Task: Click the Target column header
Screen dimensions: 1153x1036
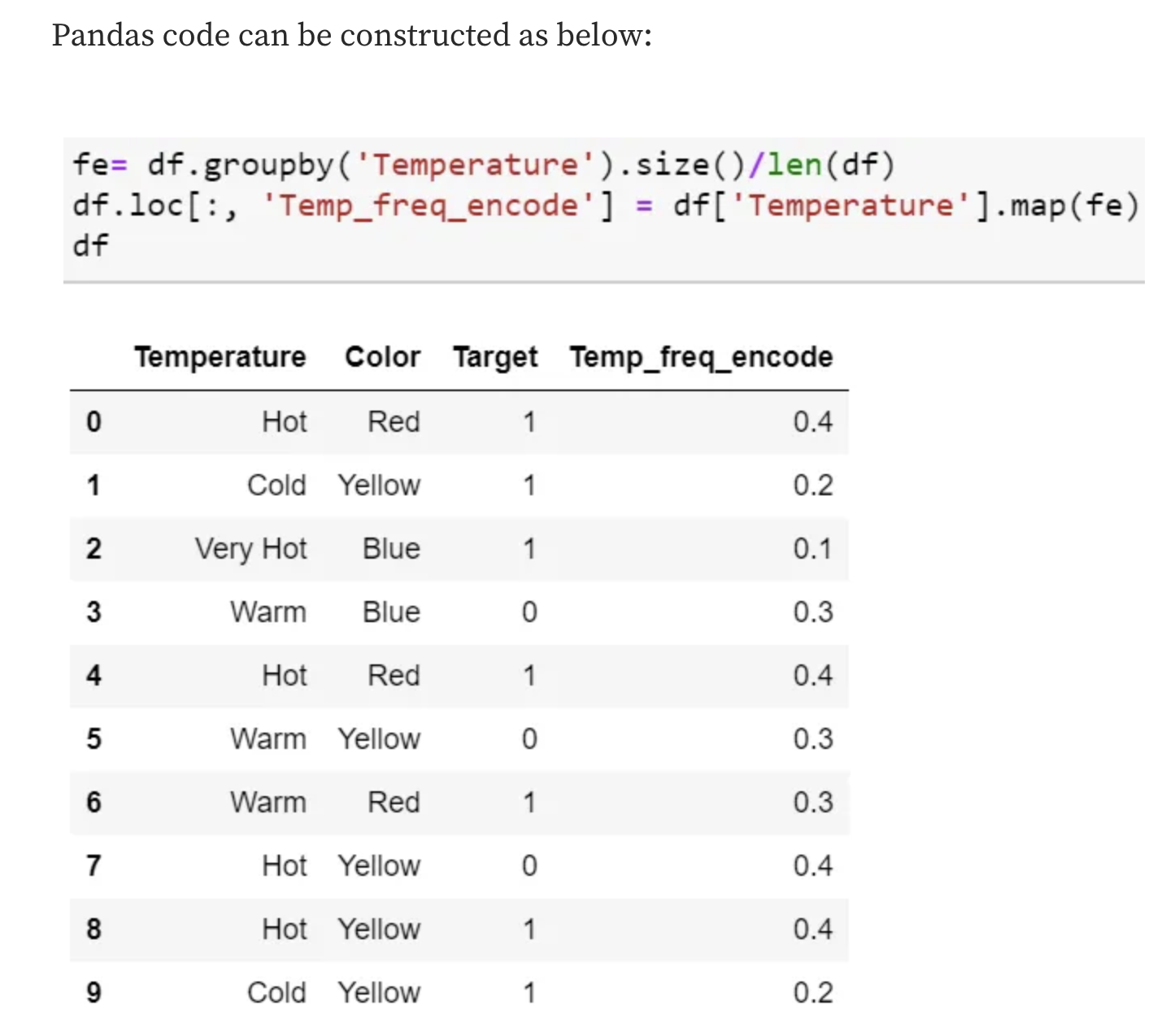Action: 495,357
